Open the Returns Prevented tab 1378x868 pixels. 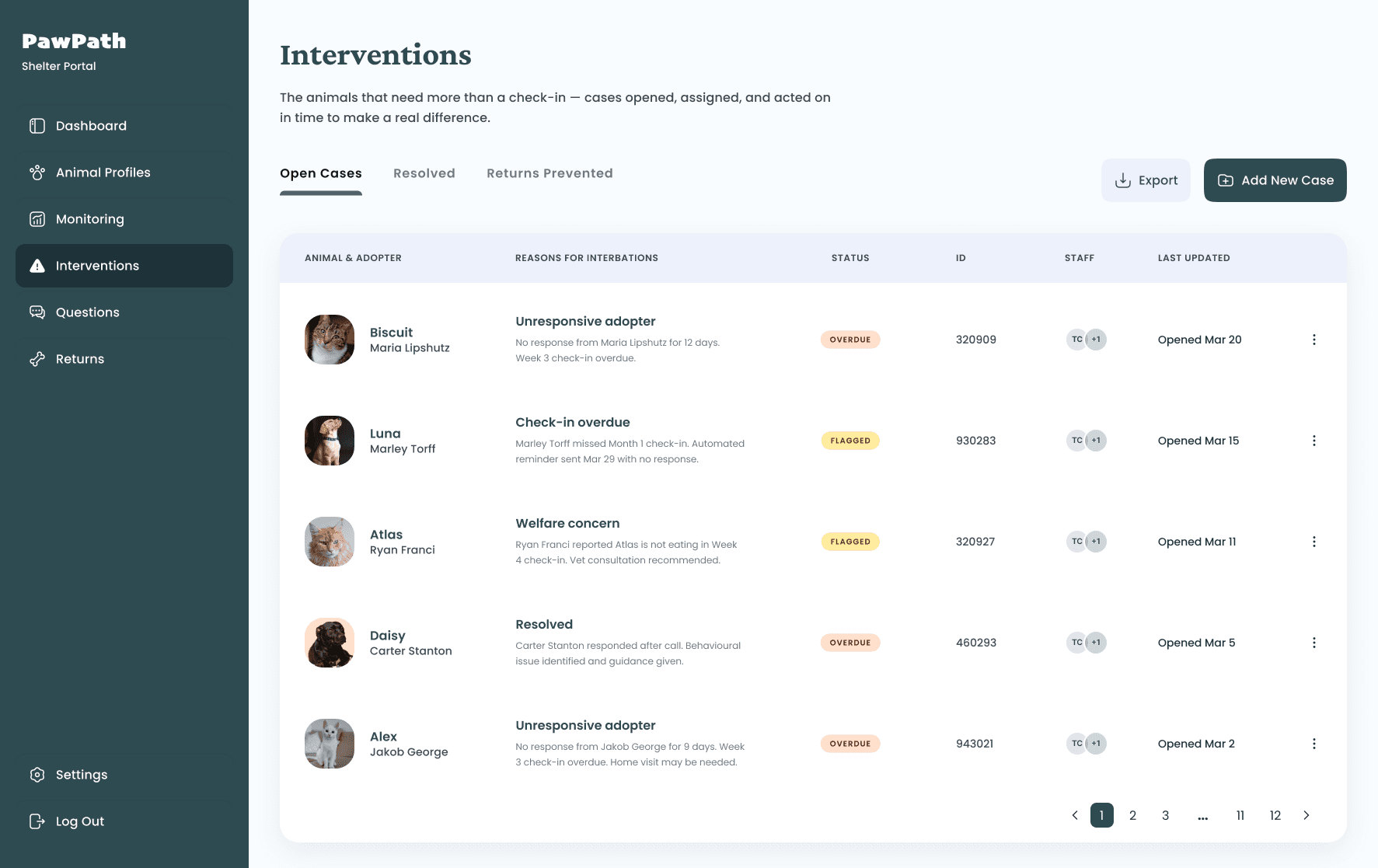[549, 173]
